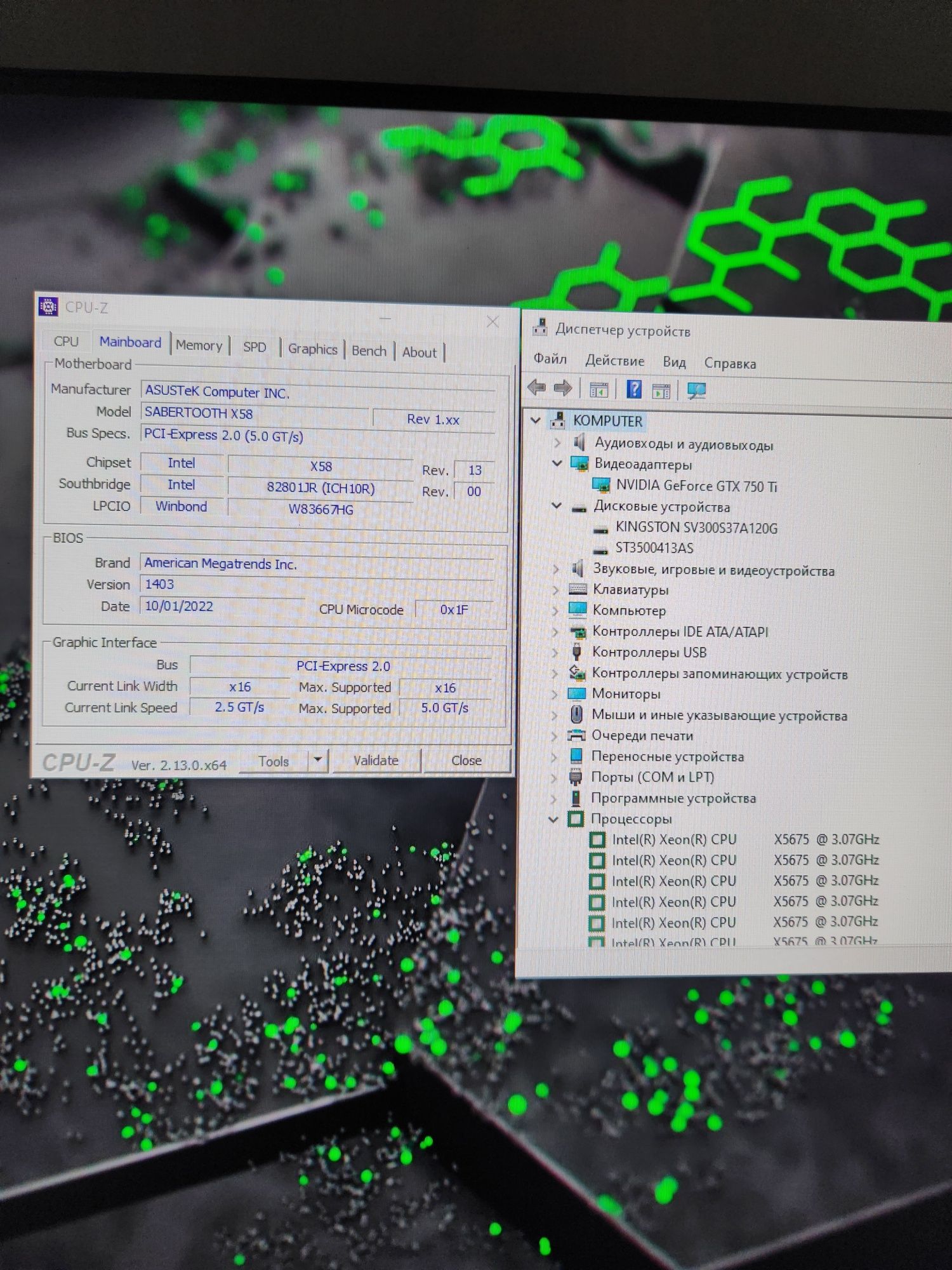Image resolution: width=952 pixels, height=1270 pixels.
Task: Click the Мониторы monitor category icon
Action: [576, 693]
